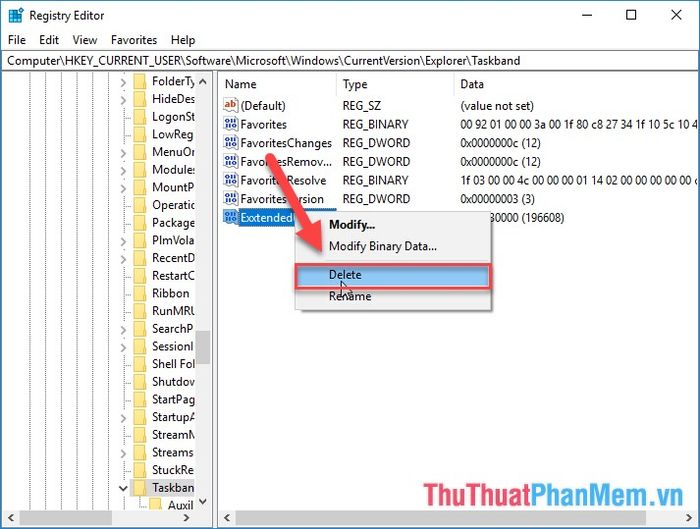Click the LogonSt folder icon
This screenshot has width=700, height=529.
click(140, 117)
